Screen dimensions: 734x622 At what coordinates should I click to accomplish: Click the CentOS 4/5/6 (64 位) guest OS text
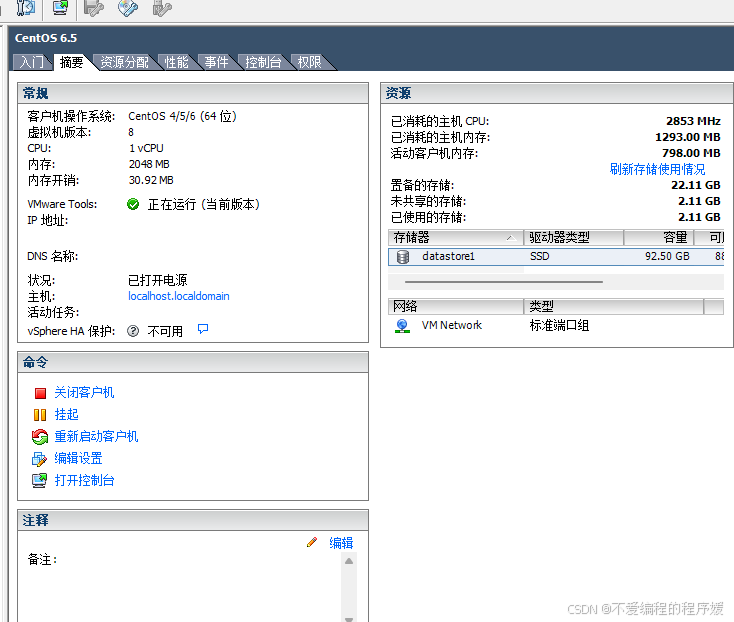(183, 116)
